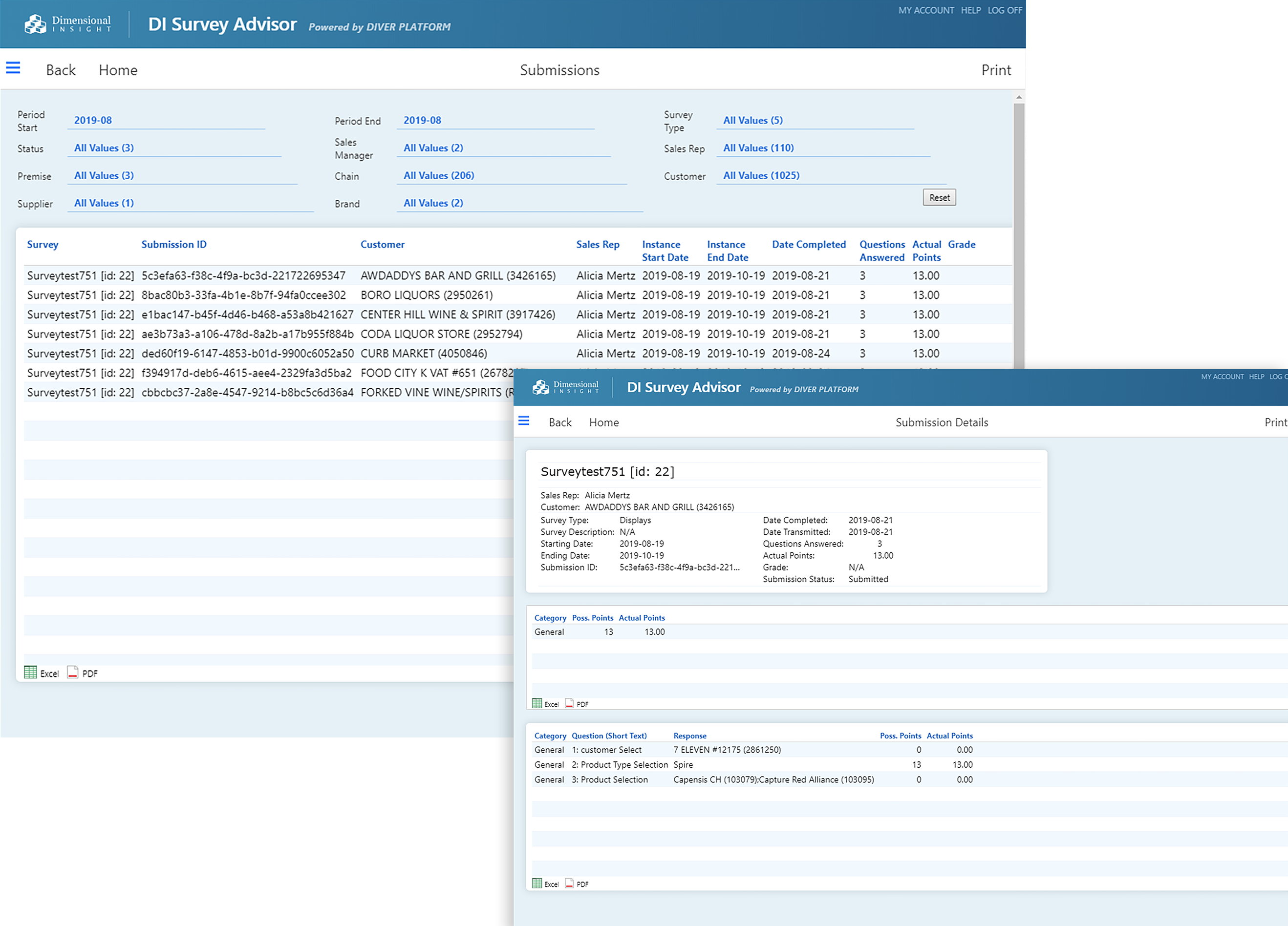Click question 2: Product Type Selection
The width and height of the screenshot is (1288, 926).
[620, 764]
